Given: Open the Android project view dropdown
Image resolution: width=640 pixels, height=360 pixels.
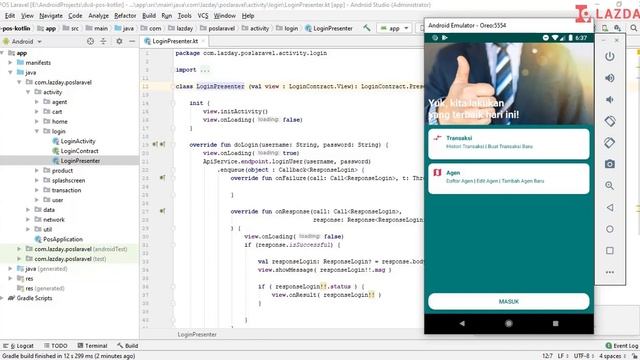Looking at the screenshot, I should 22,41.
